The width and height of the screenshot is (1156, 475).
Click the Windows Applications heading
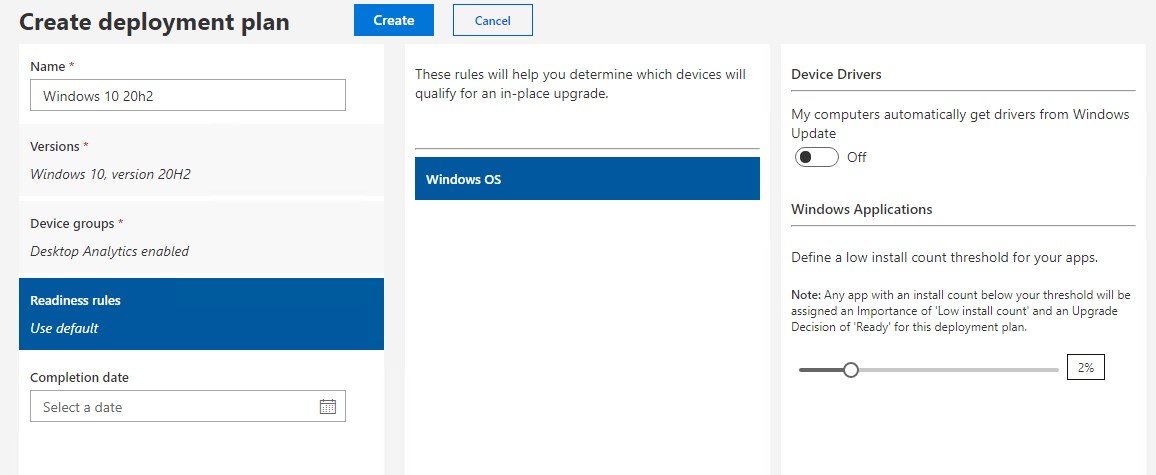tap(862, 209)
